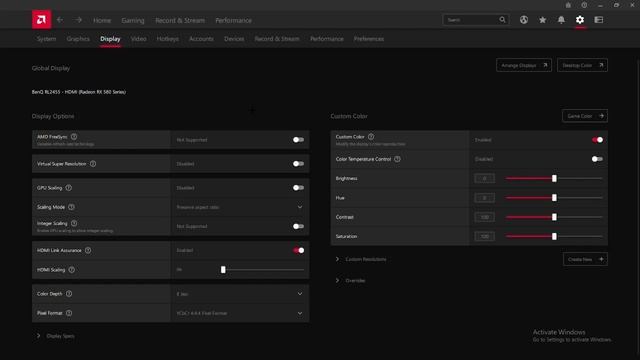Screen dimensions: 640x360
Task: Click the search magnifier icon
Action: point(502,20)
